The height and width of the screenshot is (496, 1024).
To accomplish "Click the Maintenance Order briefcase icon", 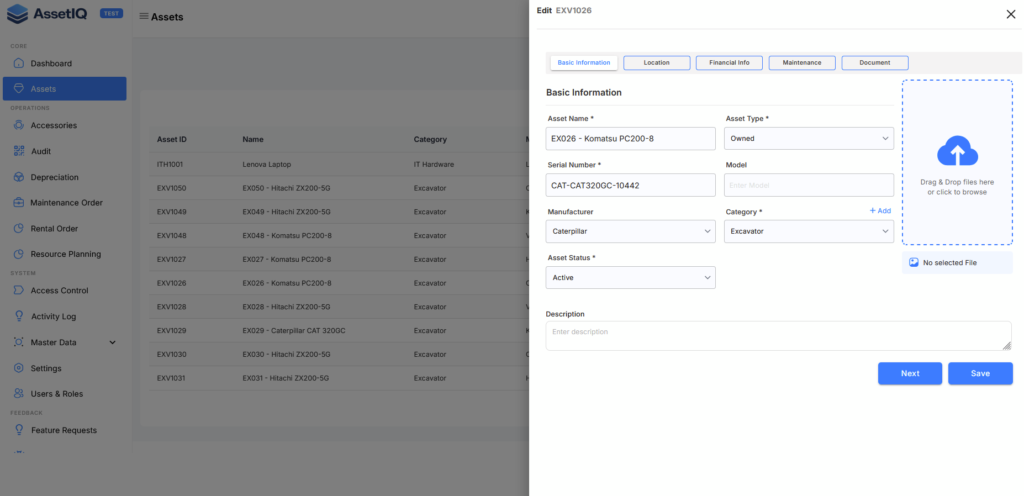I will point(19,202).
